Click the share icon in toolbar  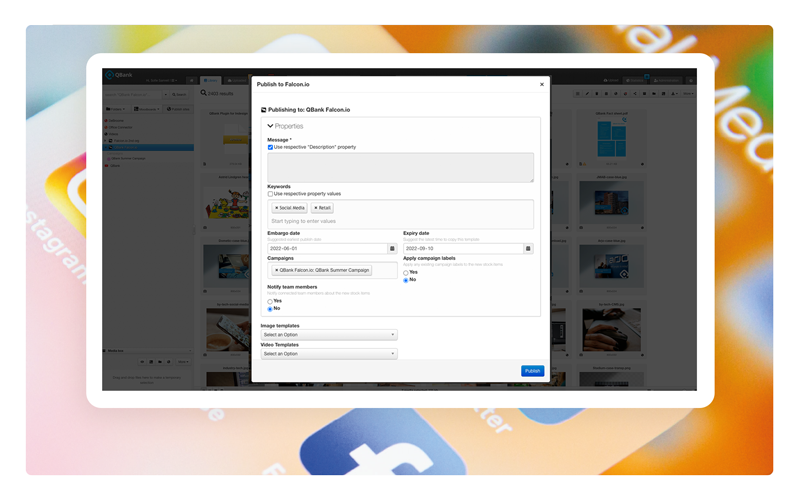635,94
